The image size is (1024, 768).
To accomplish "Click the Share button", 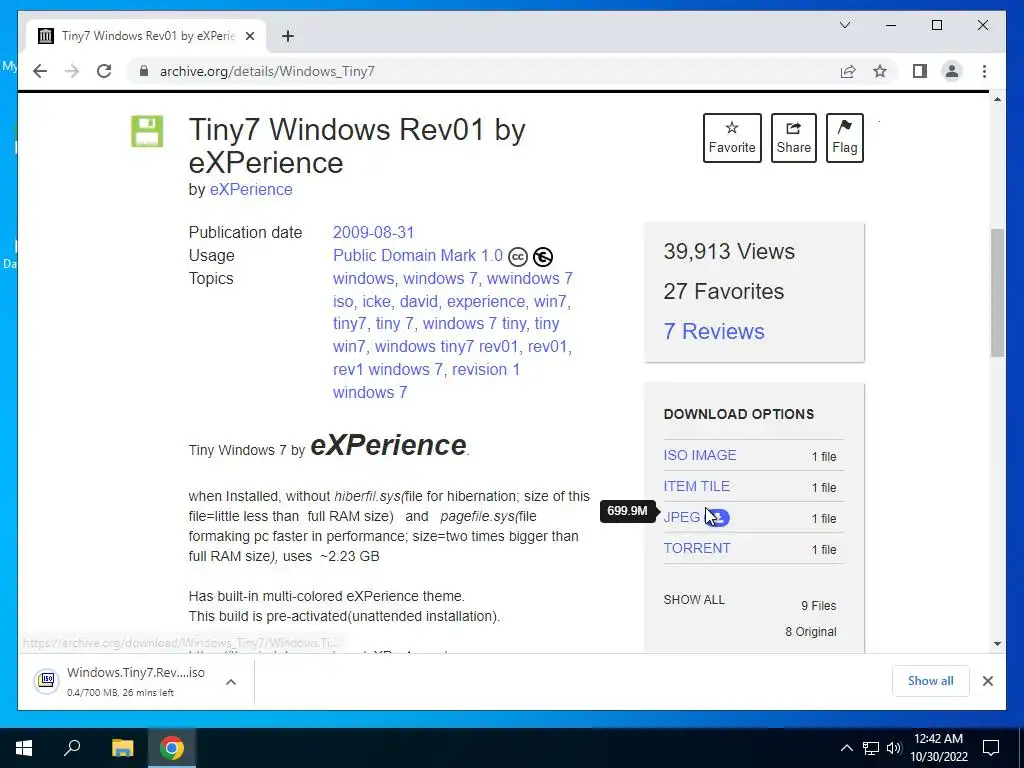I will 793,138.
